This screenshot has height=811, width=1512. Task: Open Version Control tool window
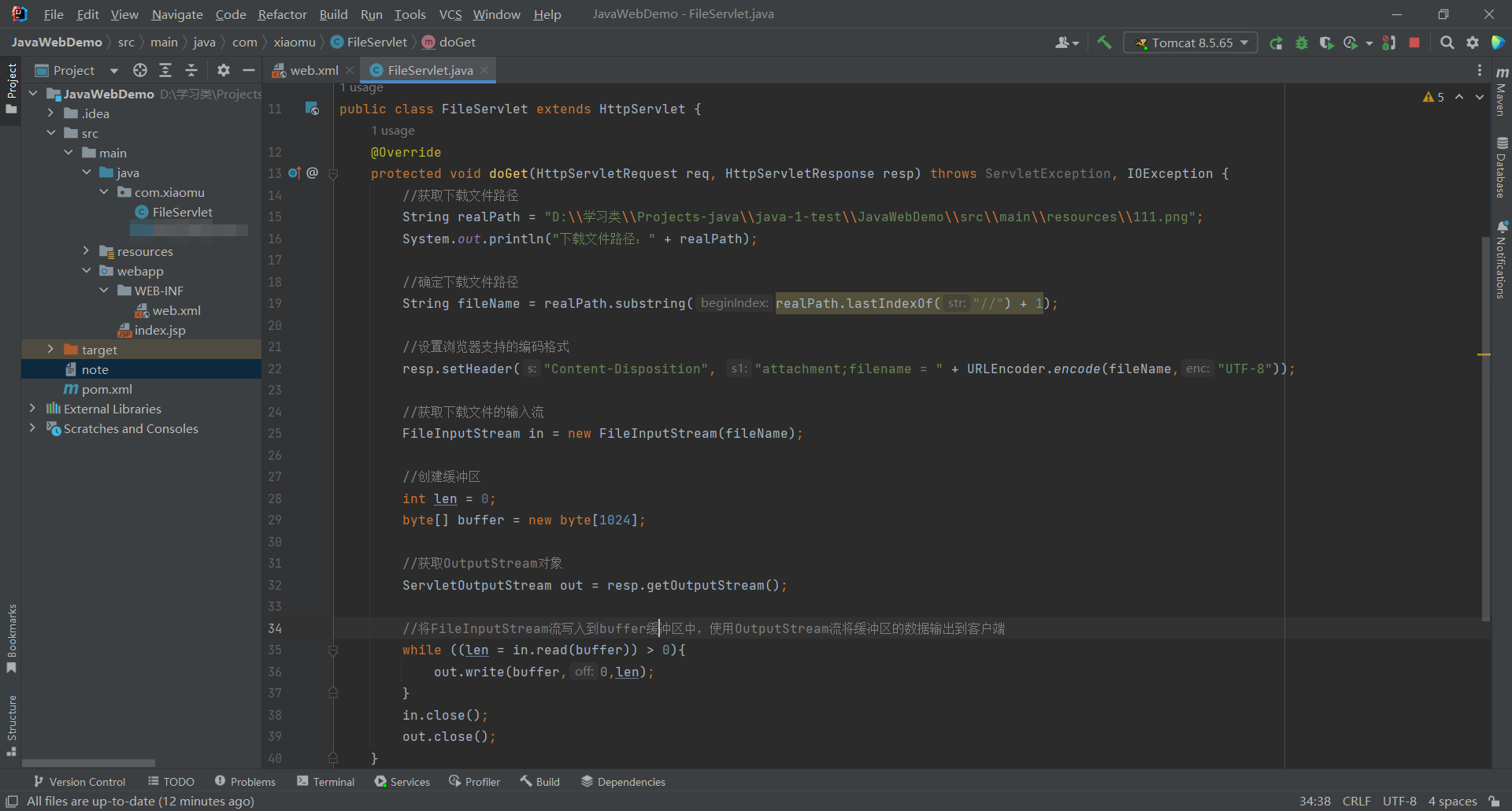click(80, 781)
